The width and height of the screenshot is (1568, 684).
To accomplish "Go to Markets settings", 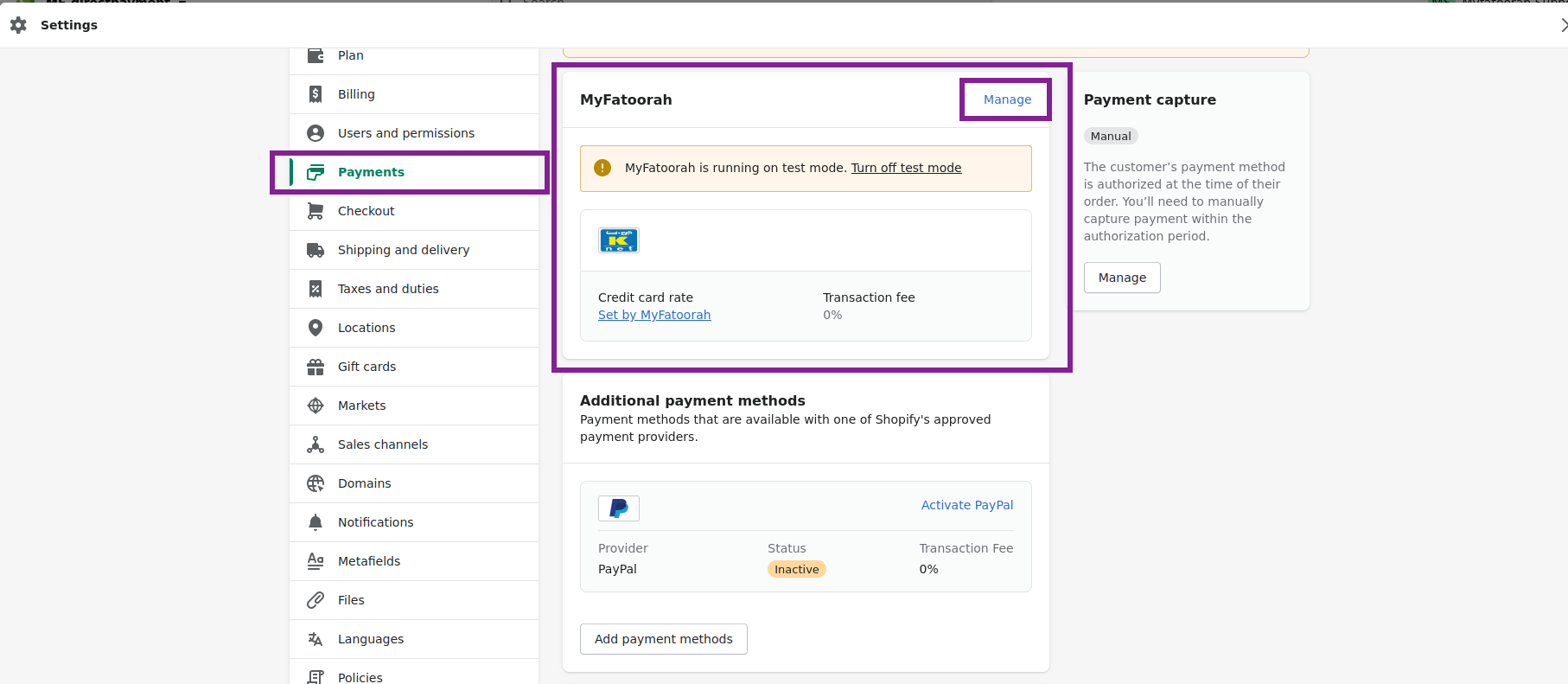I will pos(361,406).
